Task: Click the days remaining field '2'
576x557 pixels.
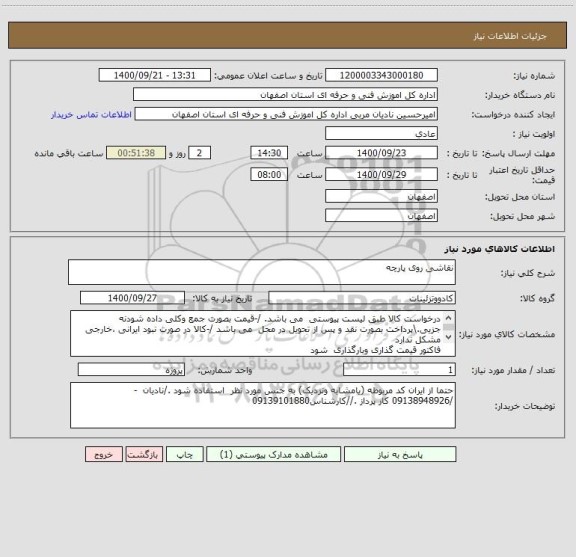Action: point(199,153)
